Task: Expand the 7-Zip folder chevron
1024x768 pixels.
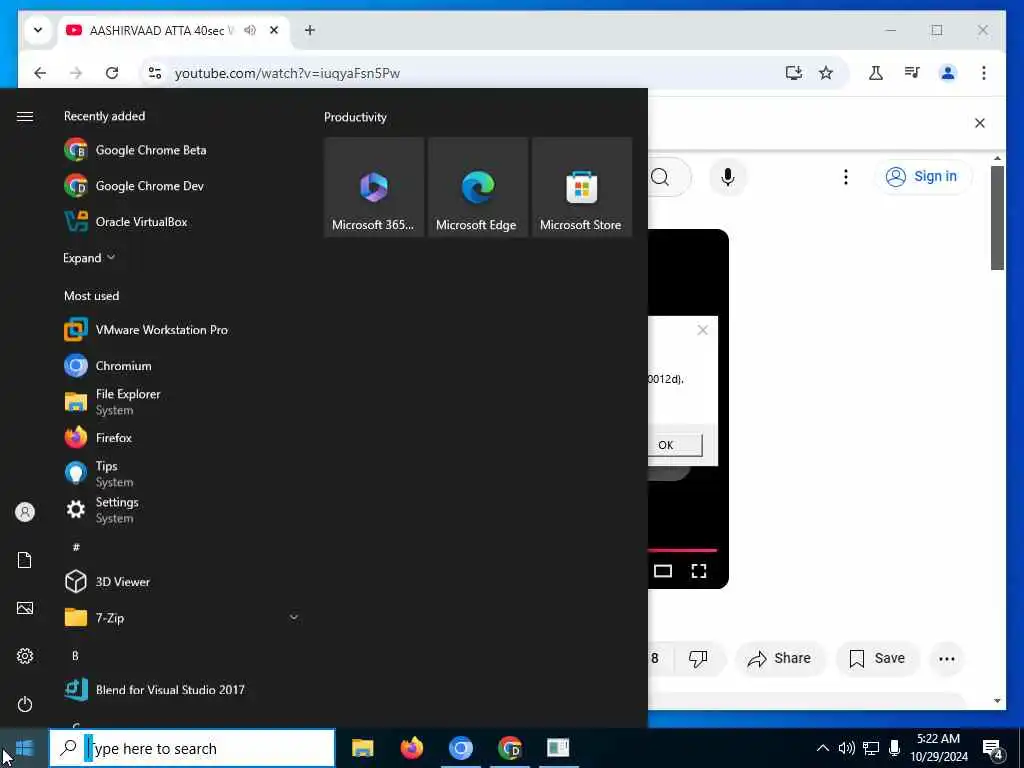Action: tap(294, 617)
